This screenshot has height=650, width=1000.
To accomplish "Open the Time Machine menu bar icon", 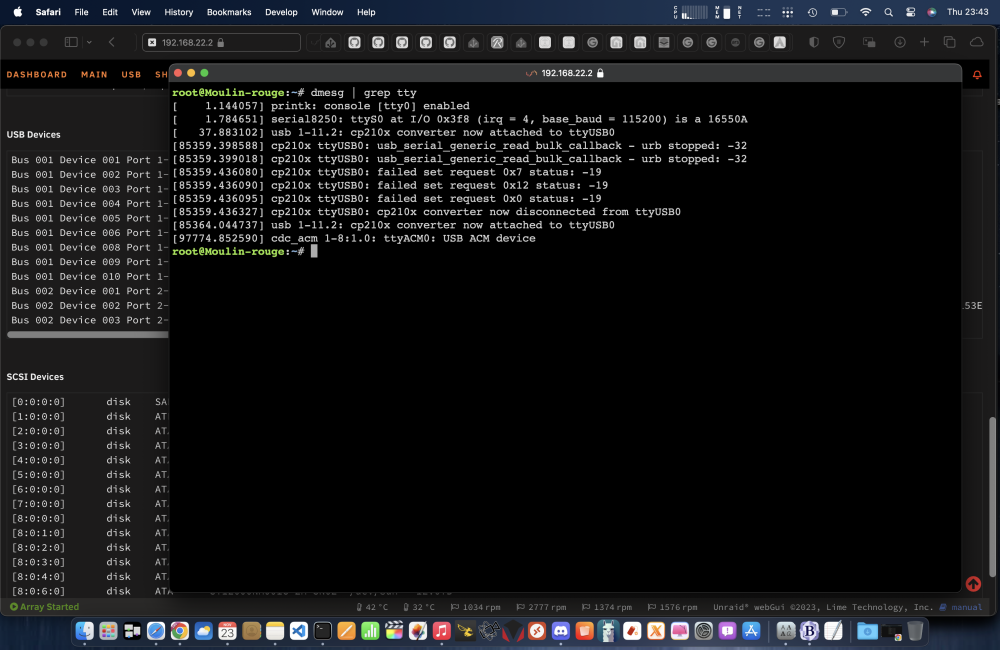I will (x=812, y=12).
